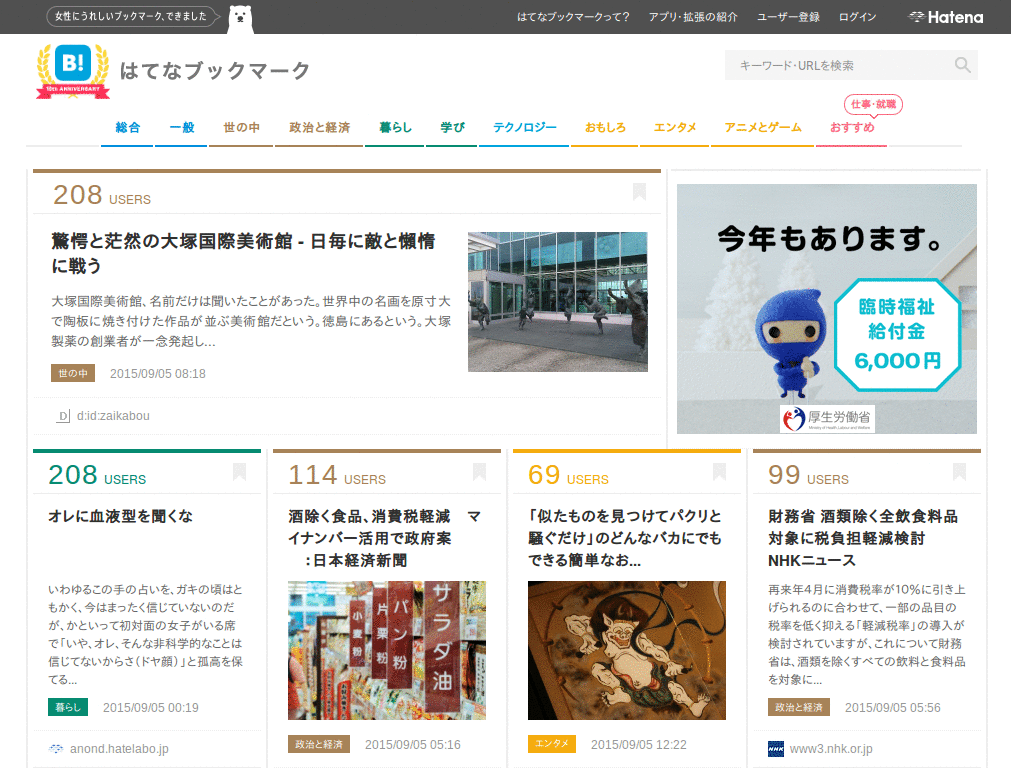Click the 世の中 tag on featured article
Viewport: 1024px width, 768px height.
pyautogui.click(x=72, y=373)
